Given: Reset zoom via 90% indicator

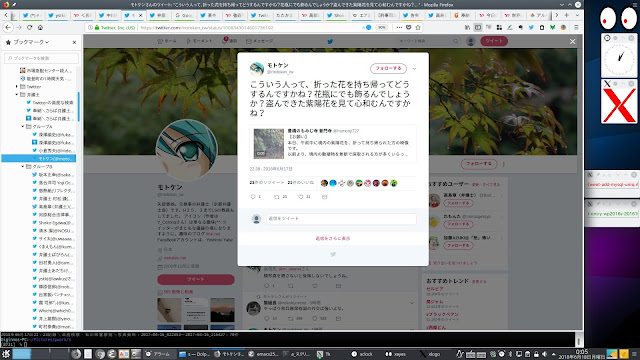Looking at the screenshot, I should coord(381,27).
